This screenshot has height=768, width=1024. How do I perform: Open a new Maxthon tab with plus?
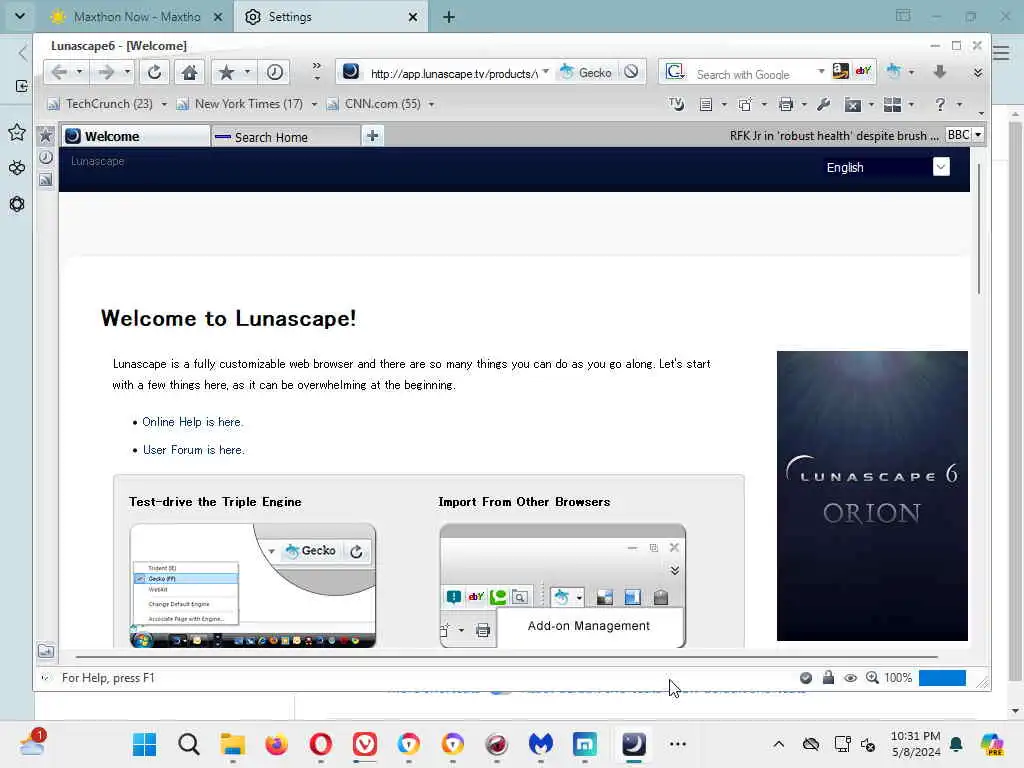pyautogui.click(x=449, y=17)
